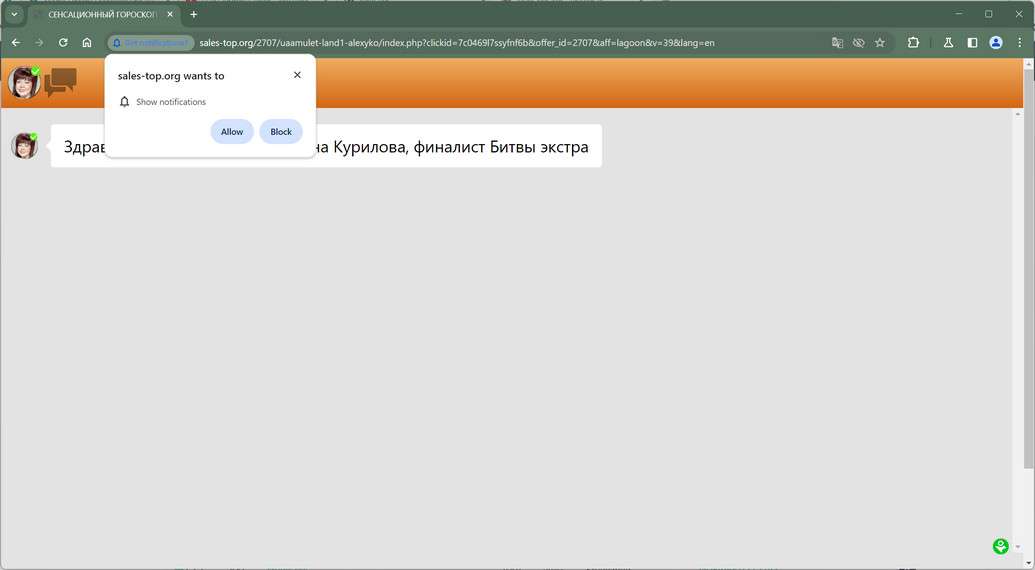This screenshot has height=570, width=1035.
Task: Click the green download icon at bottom right
Action: [x=1001, y=546]
